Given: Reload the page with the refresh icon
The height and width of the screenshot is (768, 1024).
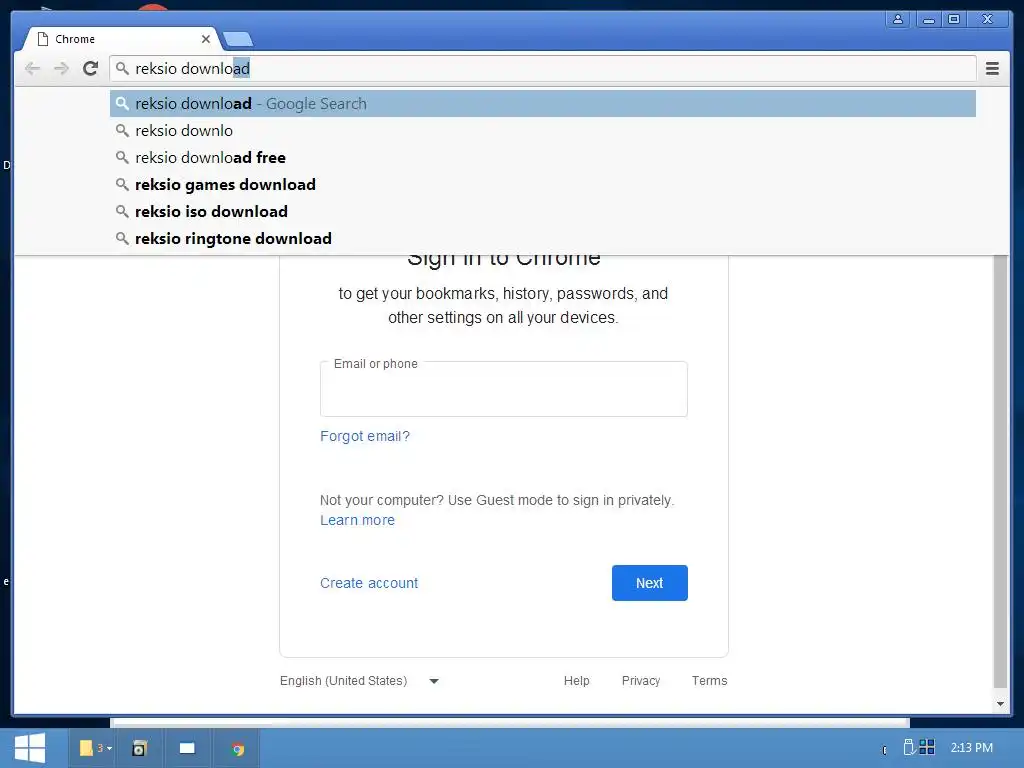Looking at the screenshot, I should point(90,68).
